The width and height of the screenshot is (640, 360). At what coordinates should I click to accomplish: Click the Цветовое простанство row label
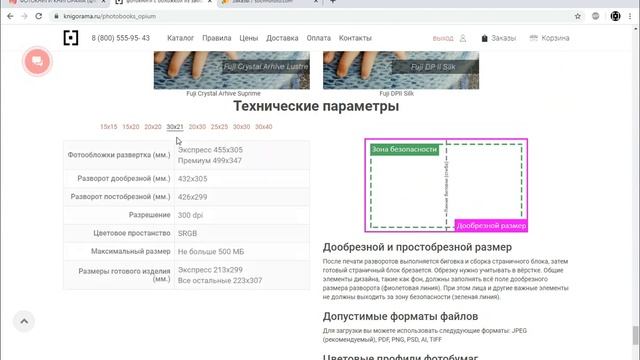(x=132, y=233)
